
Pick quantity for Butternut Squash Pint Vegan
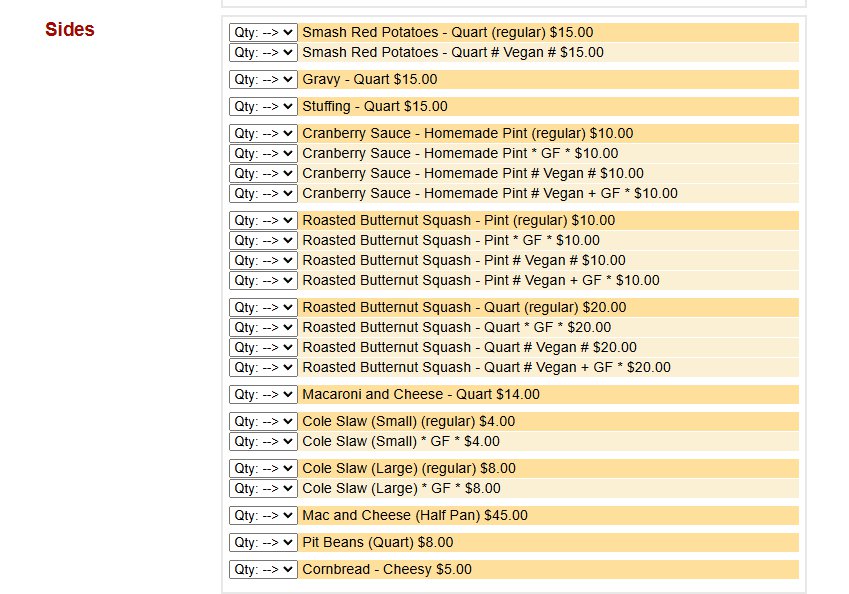(x=263, y=260)
